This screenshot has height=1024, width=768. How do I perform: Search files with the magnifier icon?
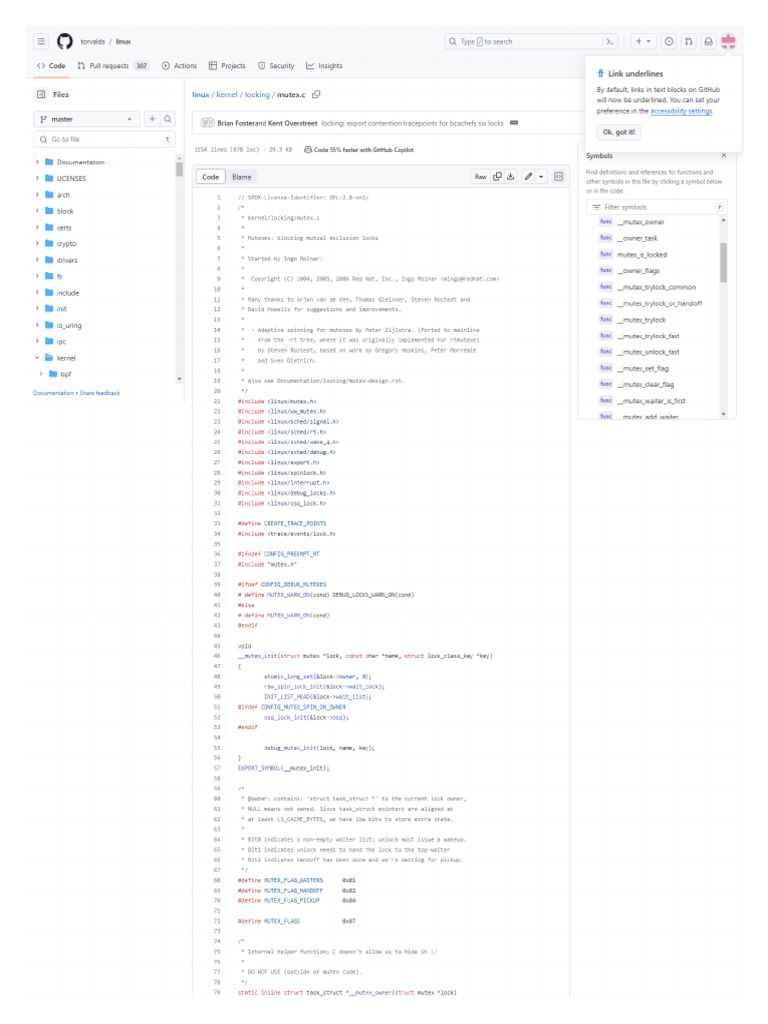click(168, 119)
